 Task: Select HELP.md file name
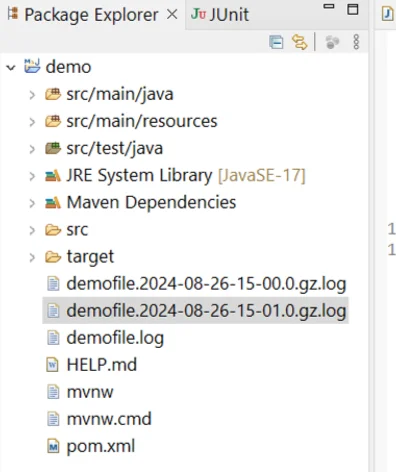pos(102,365)
